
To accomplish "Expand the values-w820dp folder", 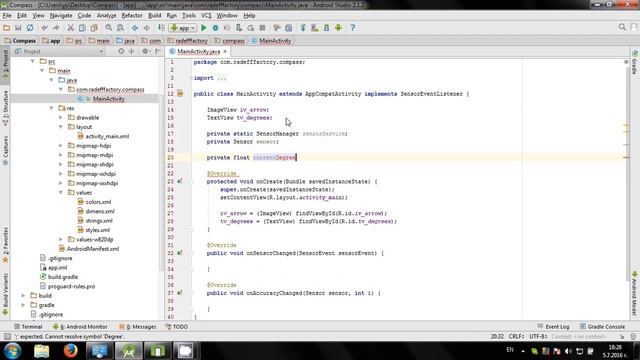I will click(61, 240).
